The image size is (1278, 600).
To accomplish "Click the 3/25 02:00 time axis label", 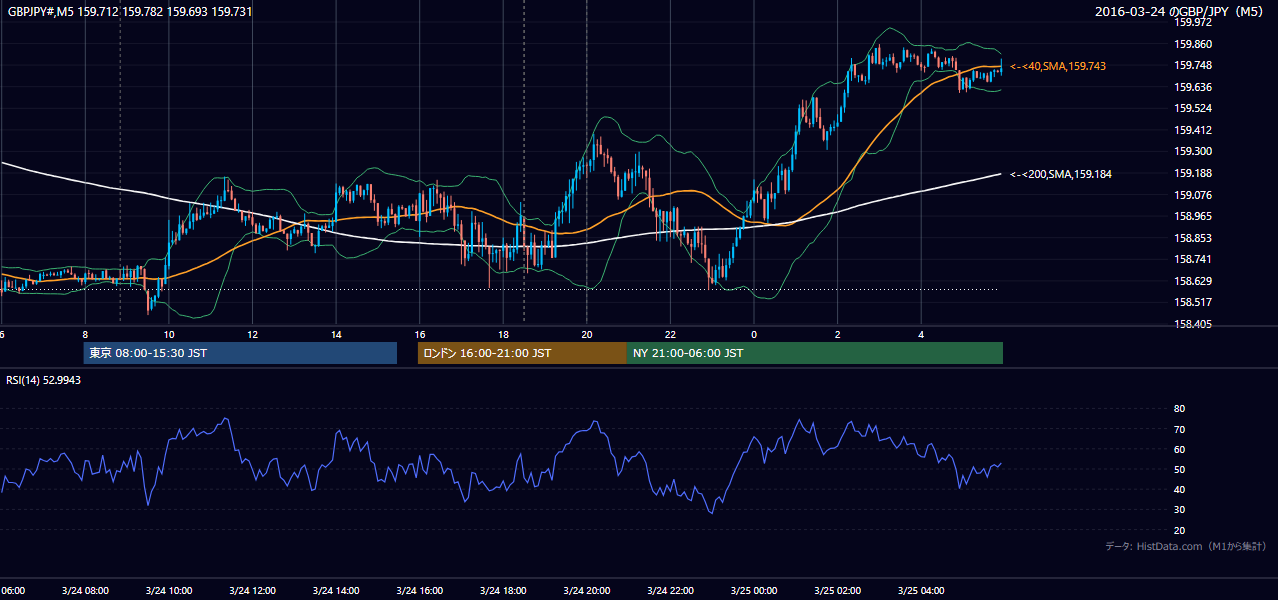I will [x=837, y=591].
